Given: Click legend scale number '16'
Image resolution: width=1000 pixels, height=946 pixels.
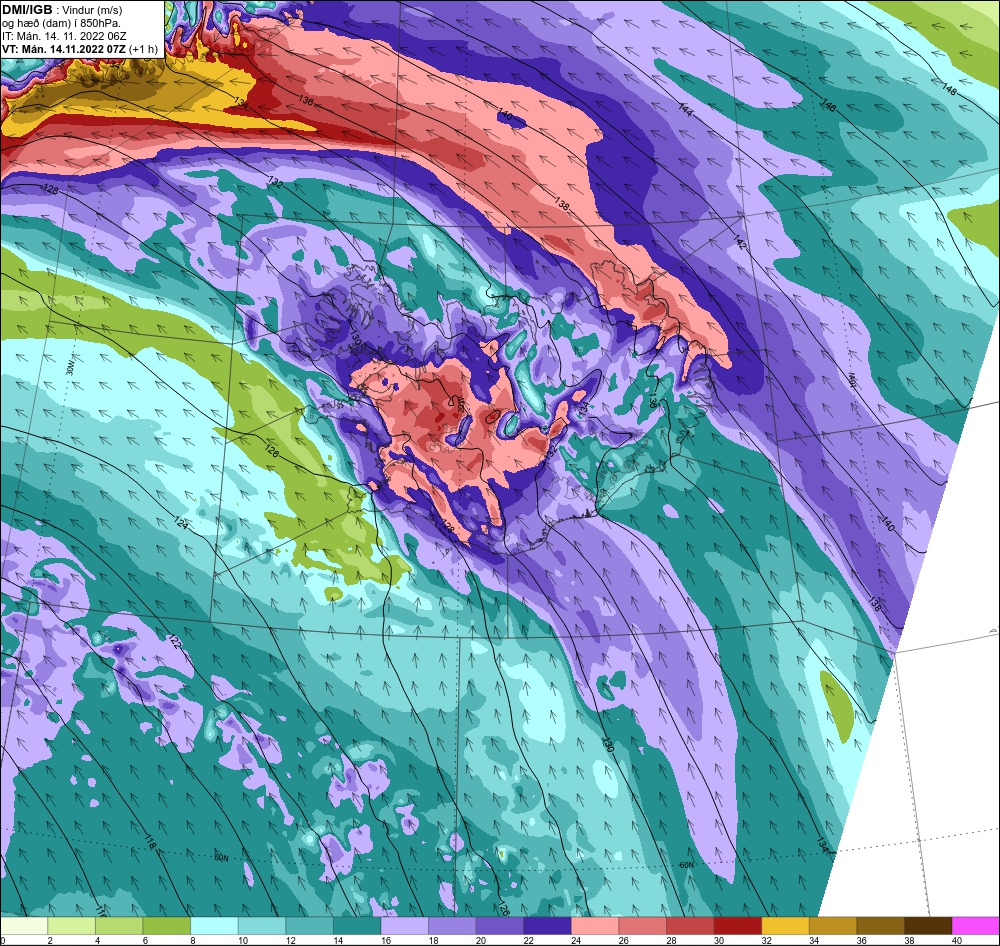Looking at the screenshot, I should point(386,940).
